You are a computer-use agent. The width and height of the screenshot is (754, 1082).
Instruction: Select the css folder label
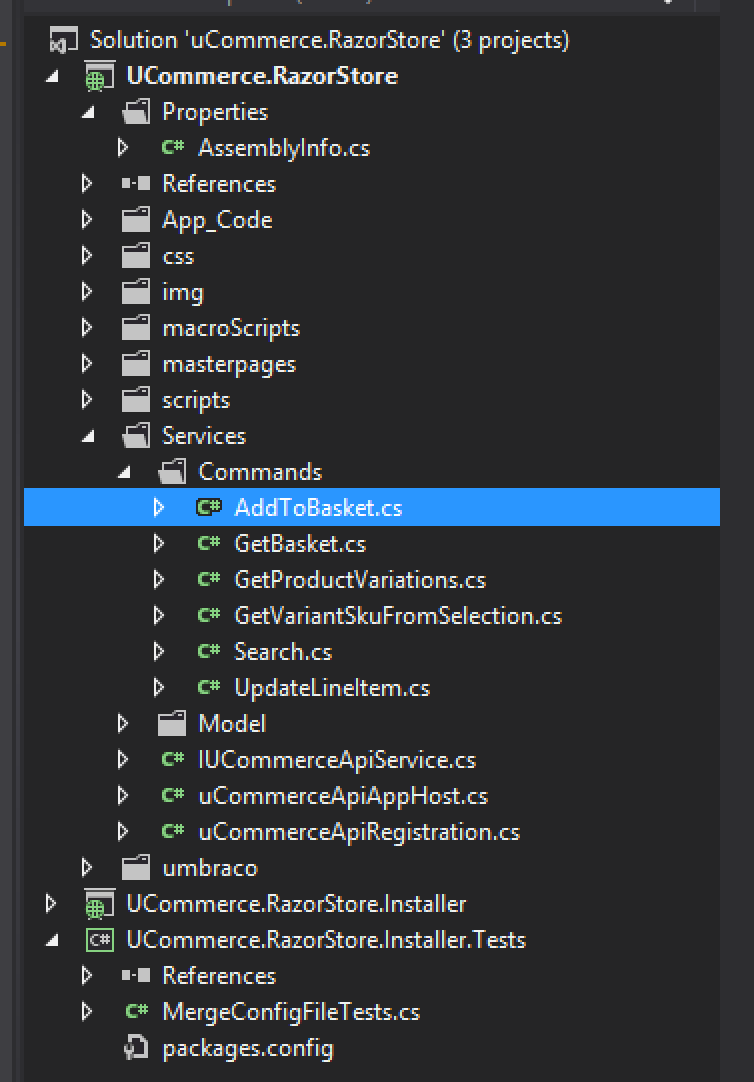pos(178,257)
